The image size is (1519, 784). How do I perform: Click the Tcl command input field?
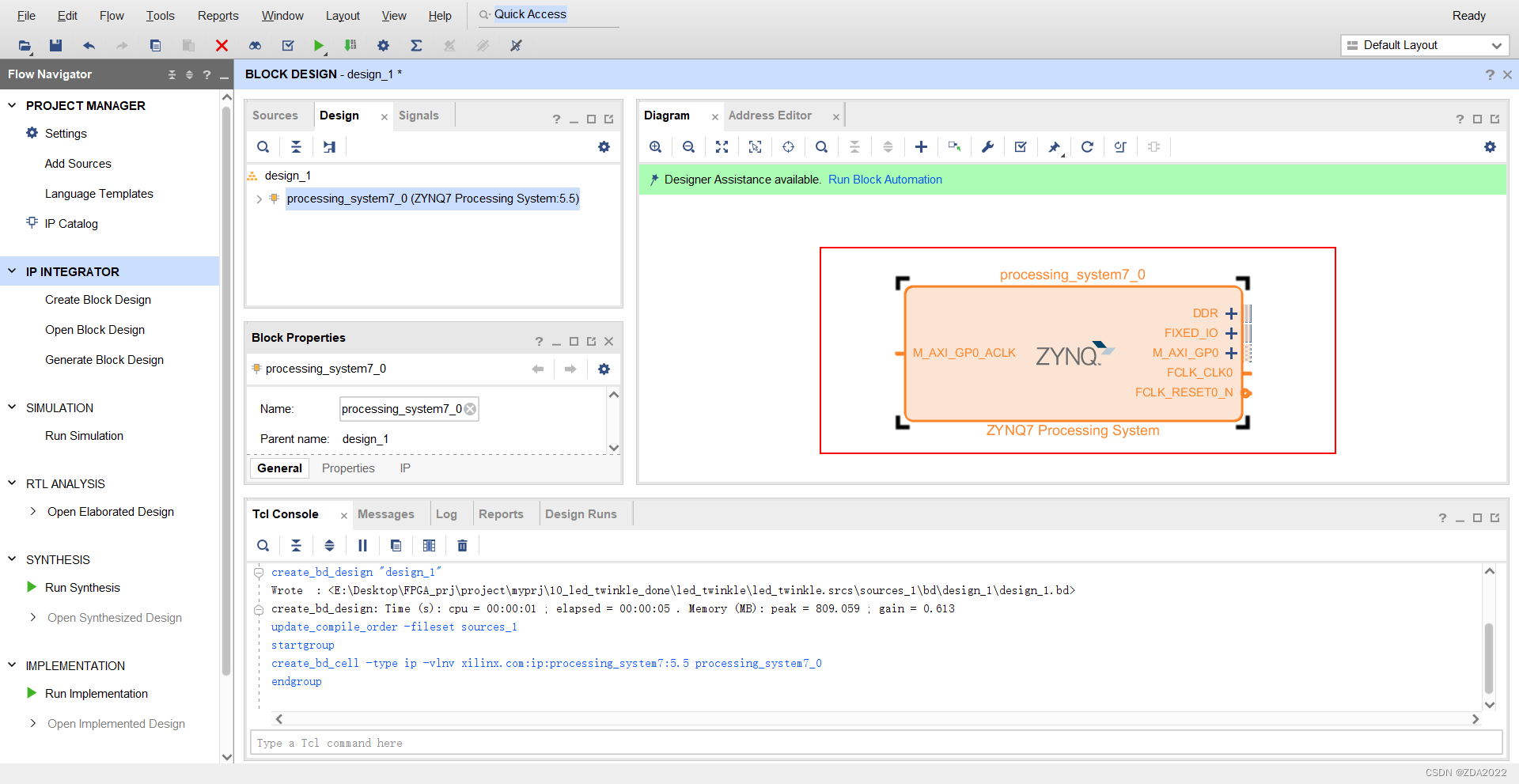[876, 743]
